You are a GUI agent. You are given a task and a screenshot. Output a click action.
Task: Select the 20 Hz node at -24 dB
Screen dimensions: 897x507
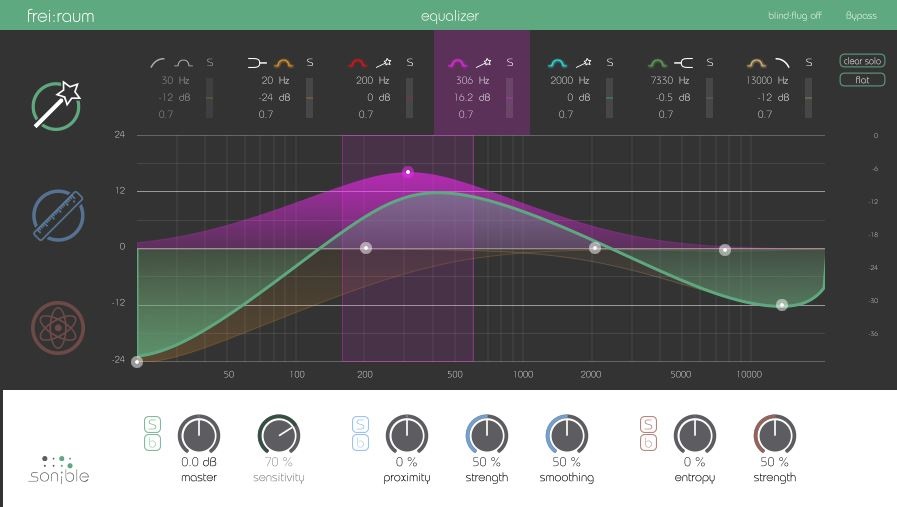pos(137,362)
